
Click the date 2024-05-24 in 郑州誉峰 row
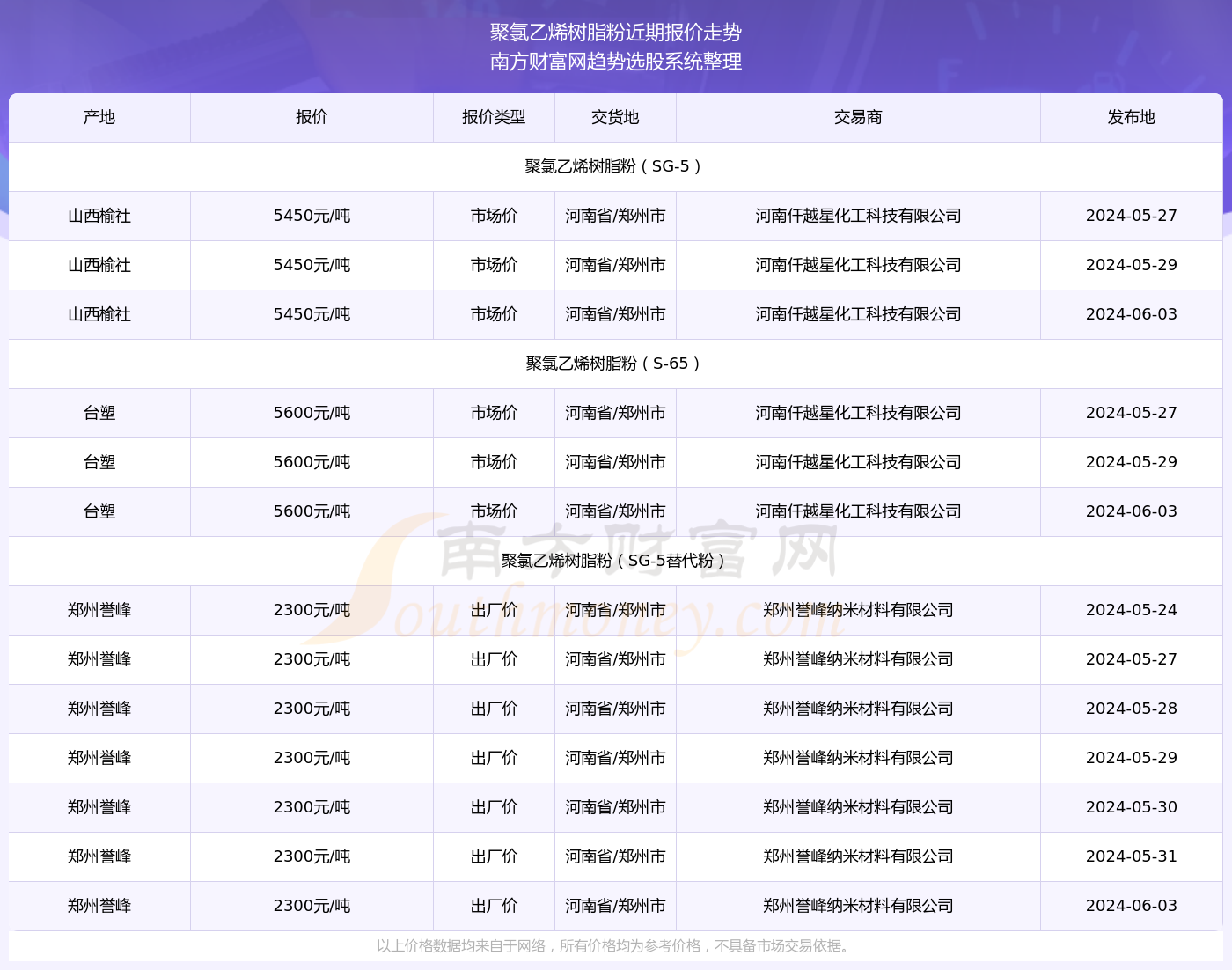coord(1131,610)
